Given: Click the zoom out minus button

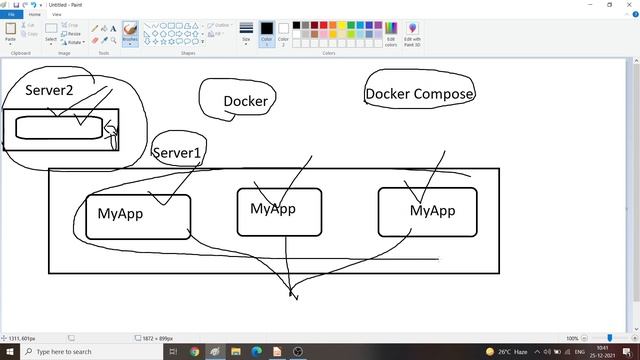Looking at the screenshot, I should (584, 338).
